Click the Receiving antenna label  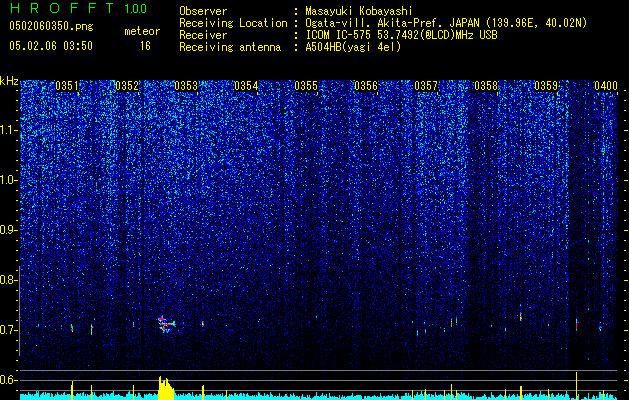(x=230, y=47)
